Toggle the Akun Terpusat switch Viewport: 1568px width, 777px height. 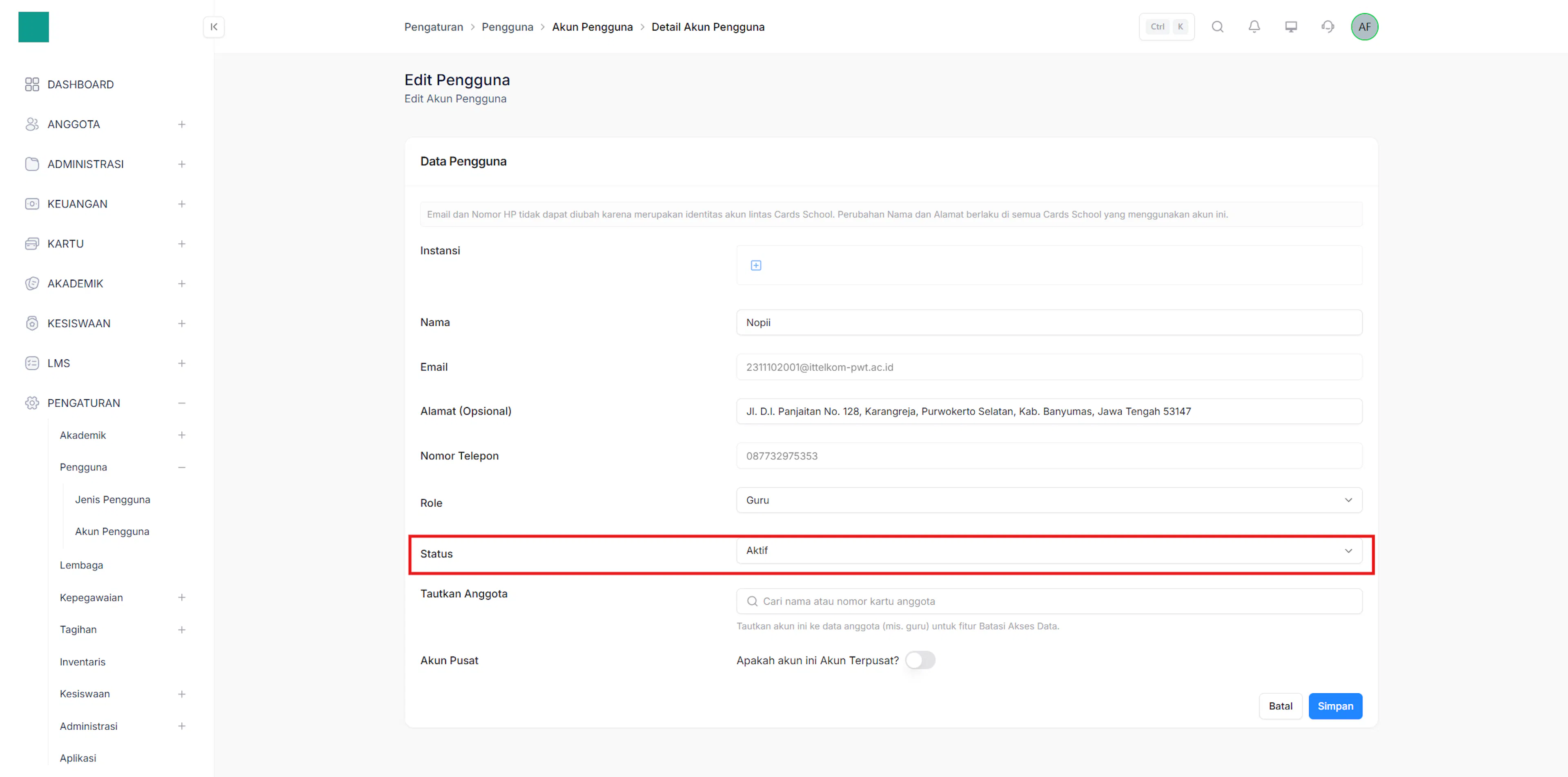point(920,660)
